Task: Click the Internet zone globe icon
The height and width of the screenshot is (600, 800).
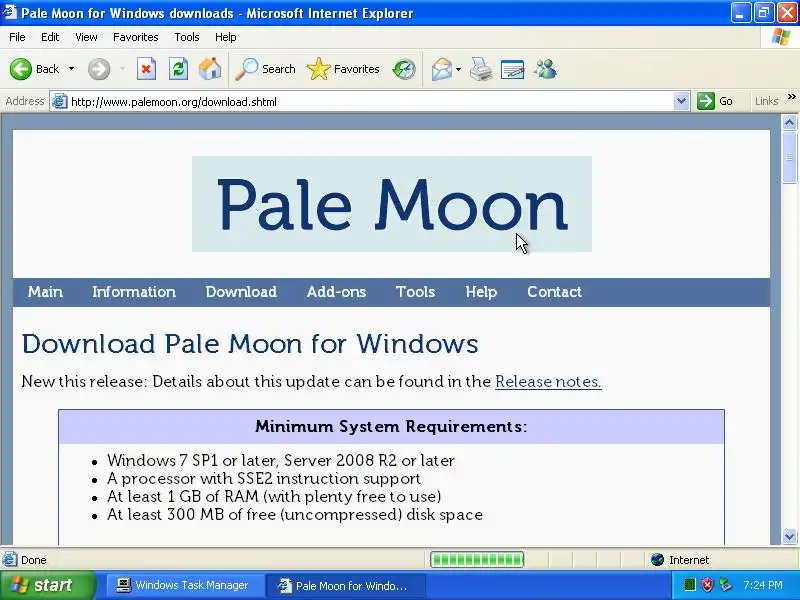Action: 658,560
